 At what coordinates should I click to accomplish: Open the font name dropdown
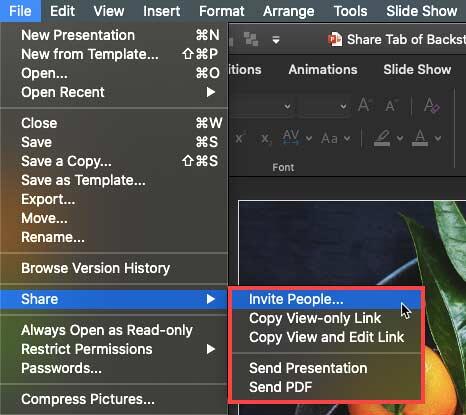(x=287, y=107)
